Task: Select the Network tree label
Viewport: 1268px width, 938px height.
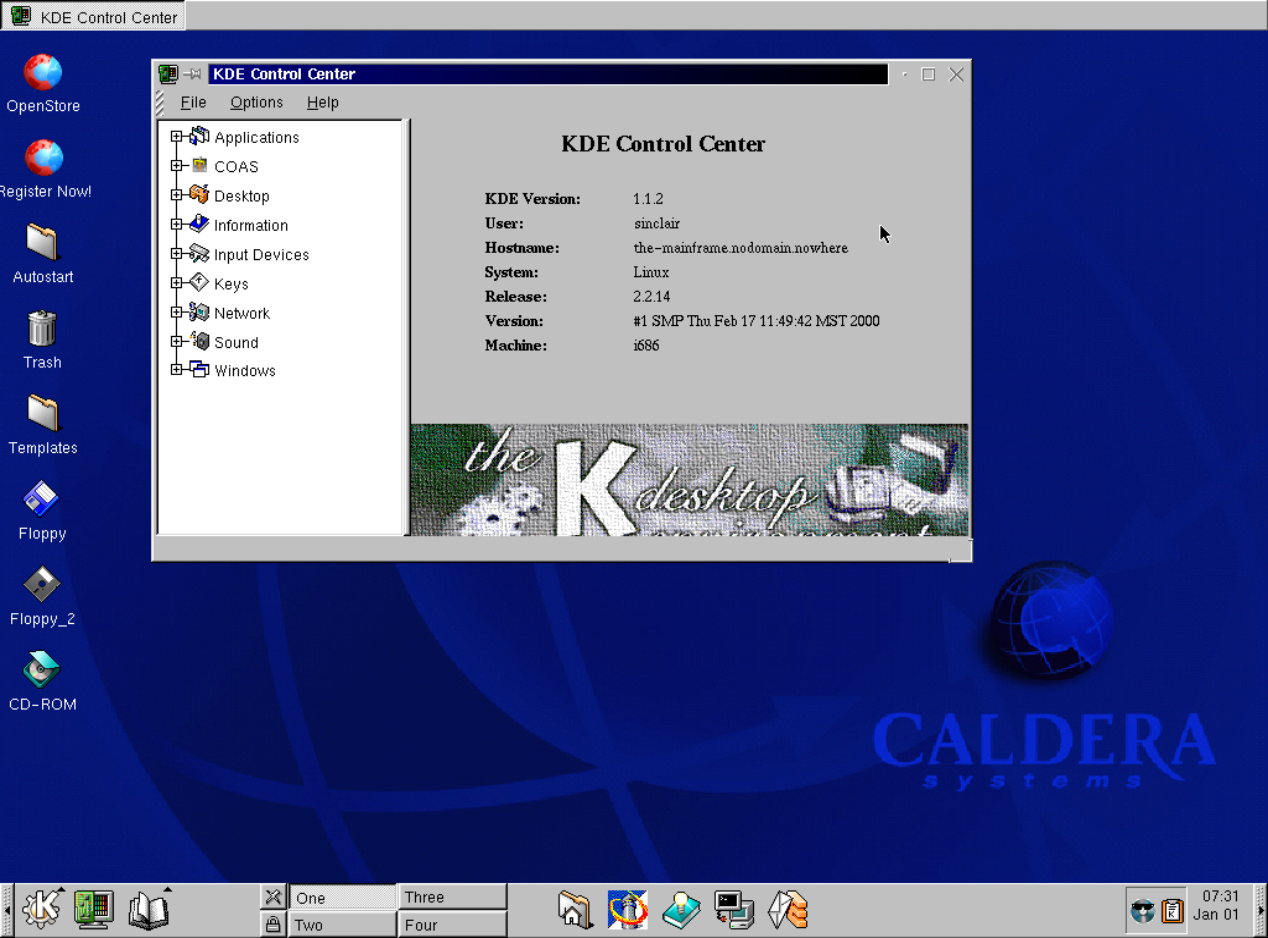Action: (x=242, y=313)
